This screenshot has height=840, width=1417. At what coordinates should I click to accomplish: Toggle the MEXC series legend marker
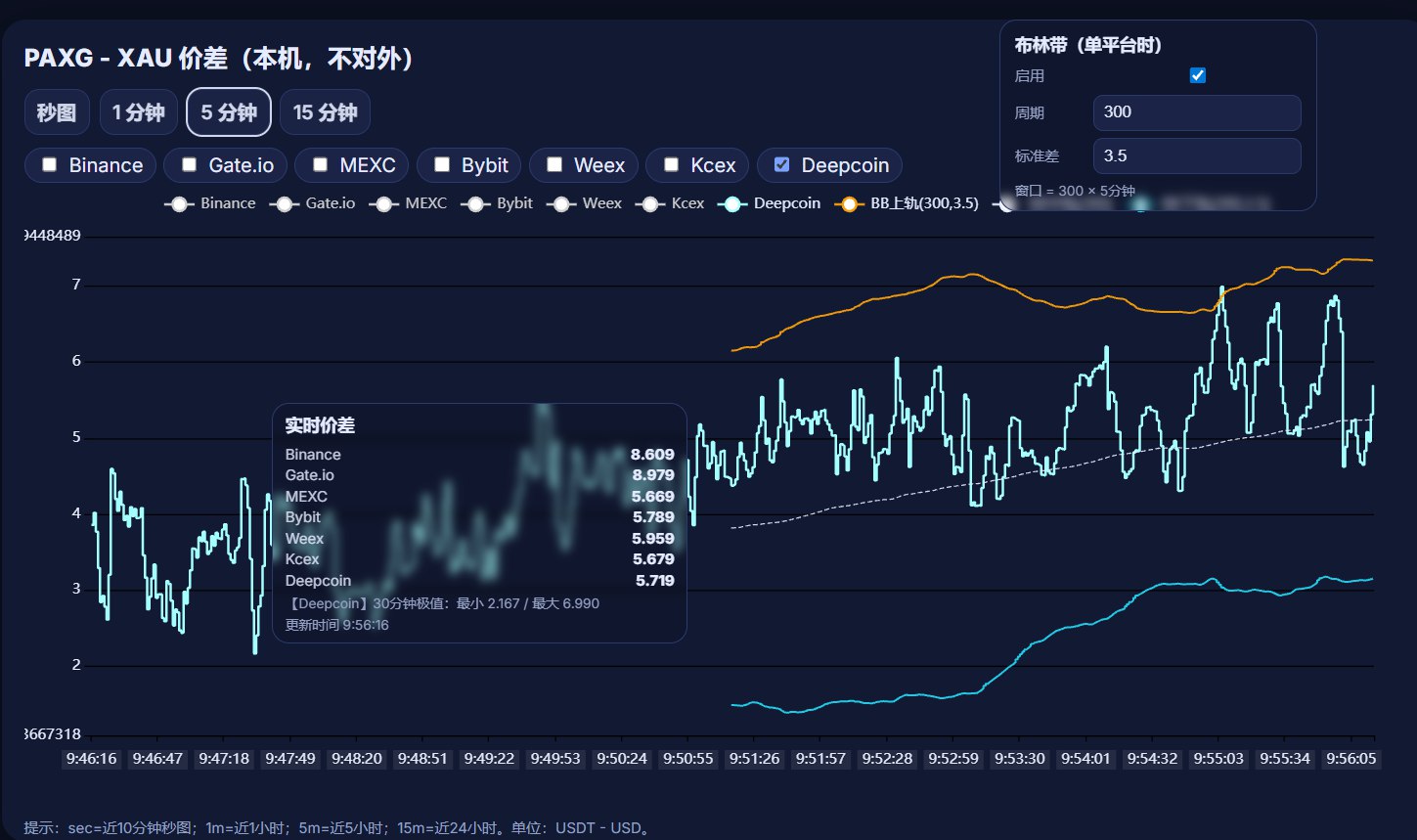pyautogui.click(x=383, y=204)
